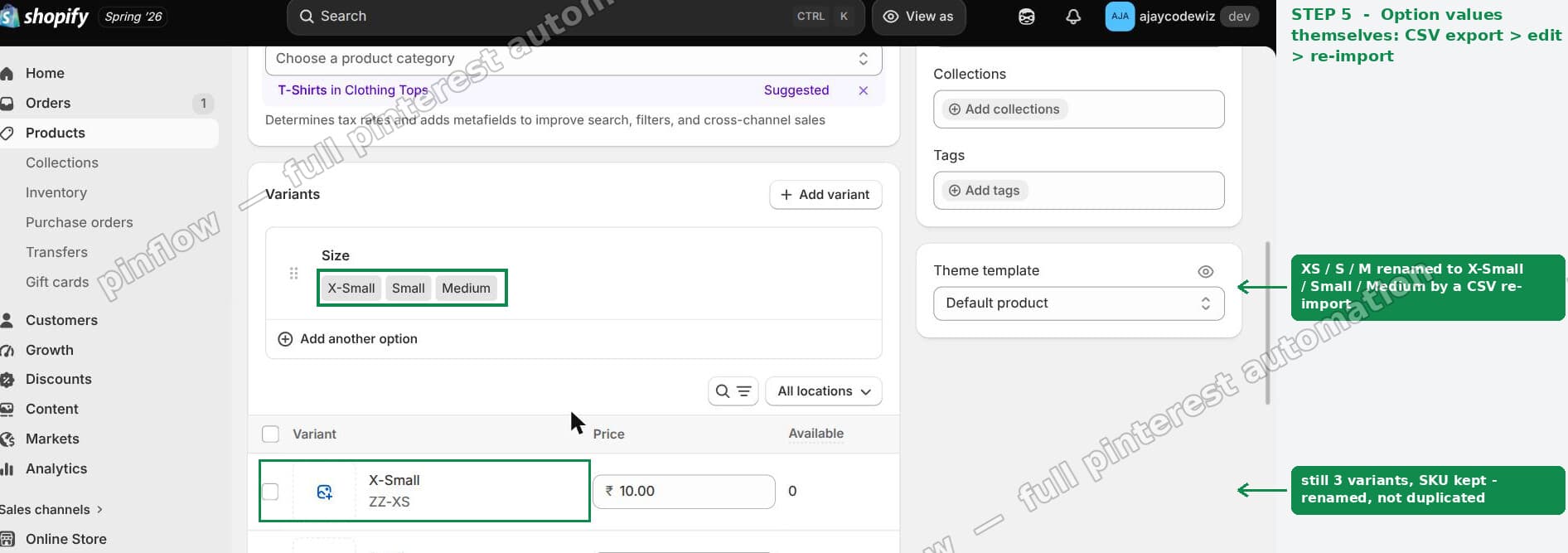The width and height of the screenshot is (1568, 553).
Task: Click the eye icon in View as
Action: coord(891,17)
